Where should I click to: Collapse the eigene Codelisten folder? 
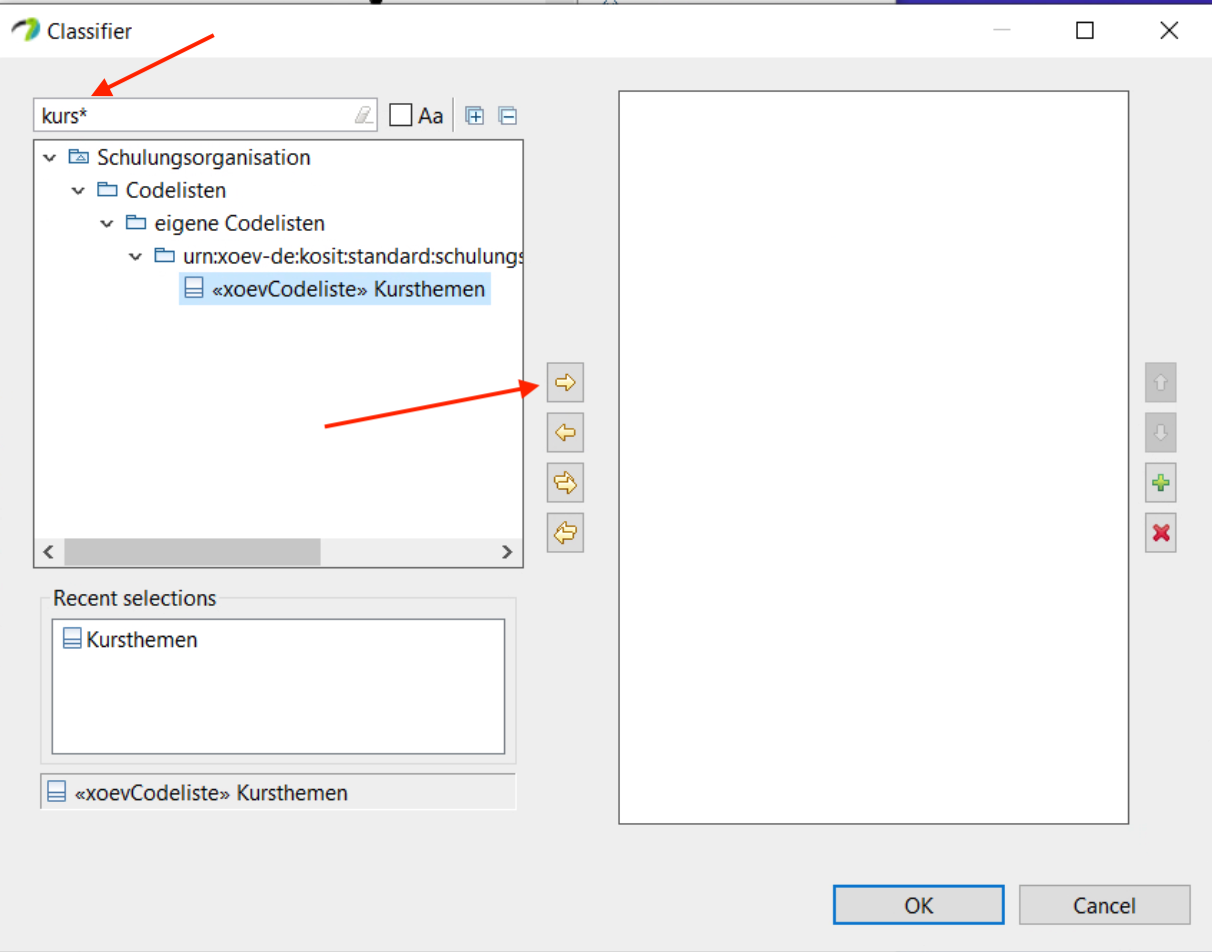pyautogui.click(x=106, y=223)
